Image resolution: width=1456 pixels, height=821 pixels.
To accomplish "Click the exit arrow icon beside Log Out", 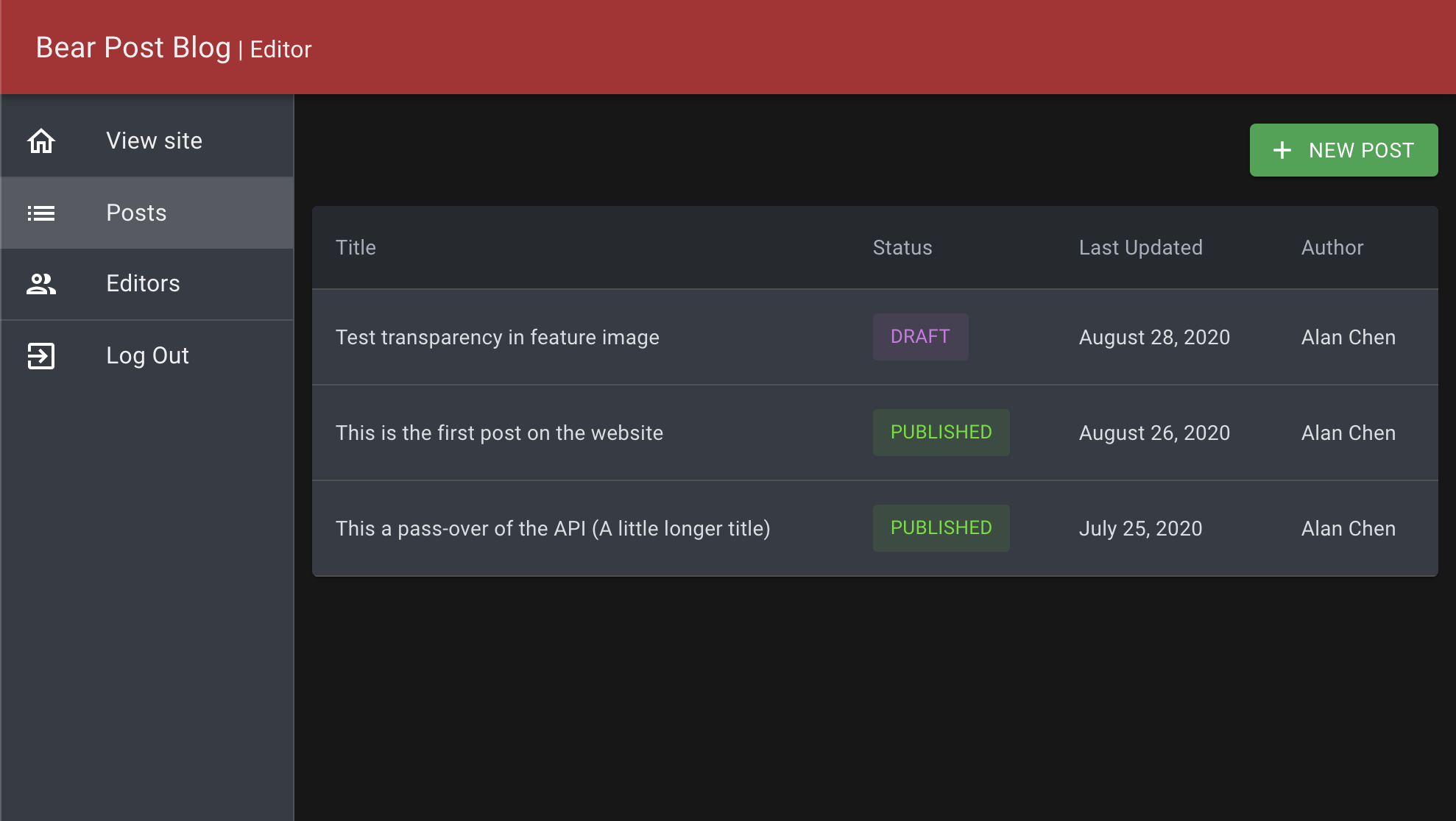I will coord(41,356).
